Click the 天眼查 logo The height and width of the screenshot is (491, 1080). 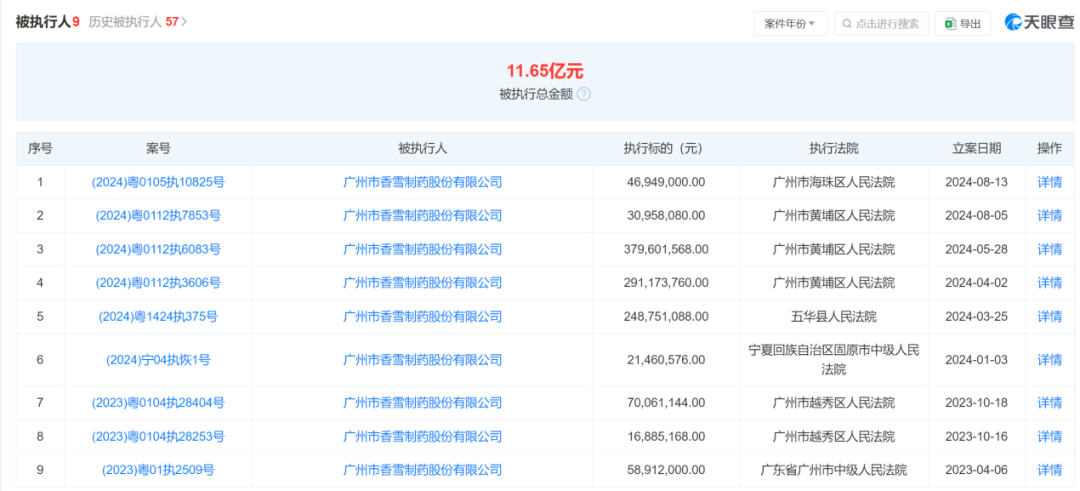1038,22
